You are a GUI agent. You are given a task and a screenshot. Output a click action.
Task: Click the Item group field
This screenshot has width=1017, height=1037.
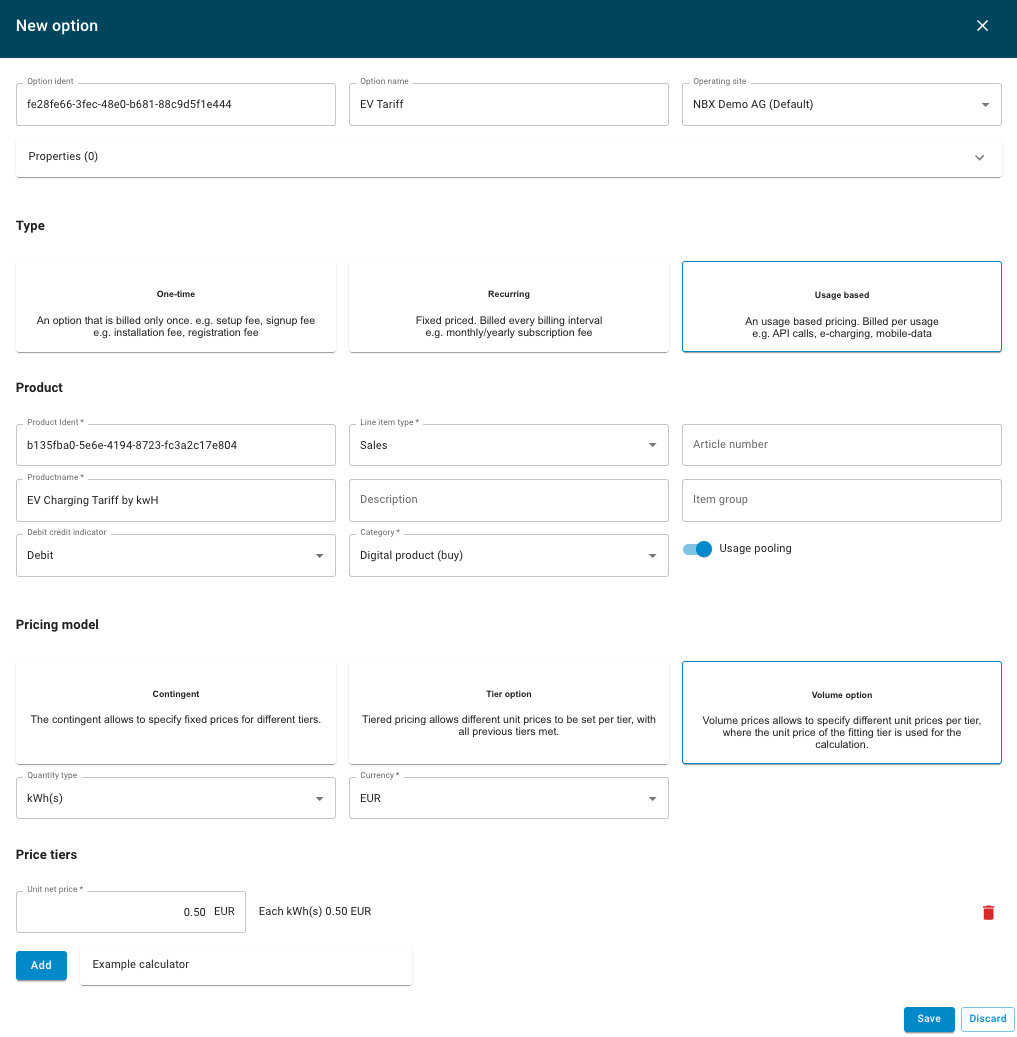point(841,501)
